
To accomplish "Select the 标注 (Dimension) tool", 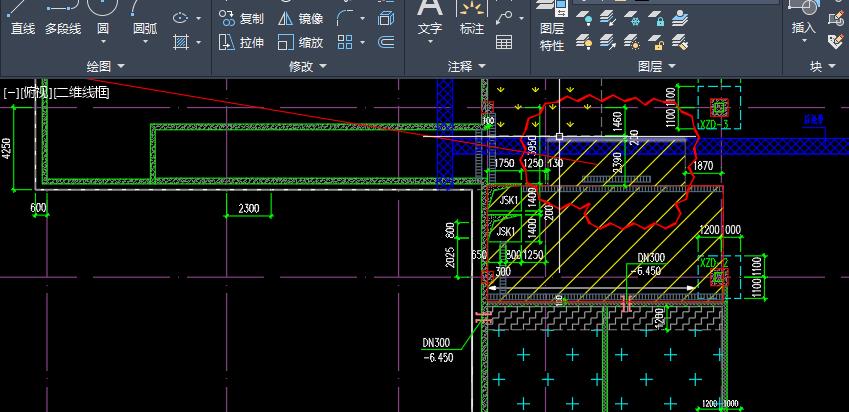I will point(472,18).
